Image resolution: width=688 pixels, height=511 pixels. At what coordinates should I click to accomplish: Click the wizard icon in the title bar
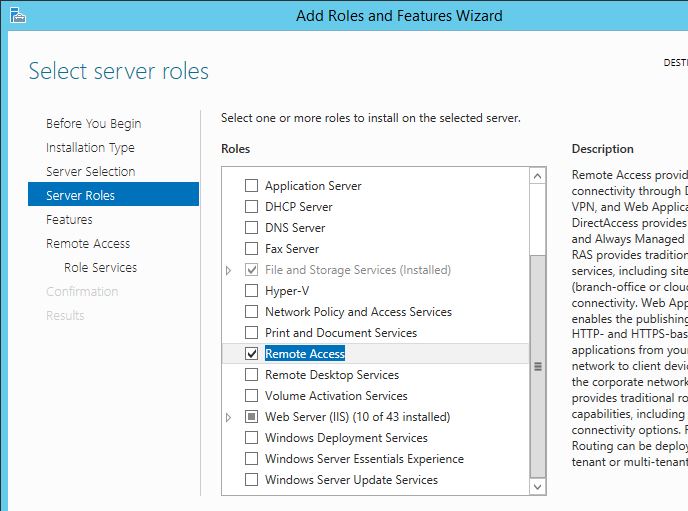click(18, 15)
